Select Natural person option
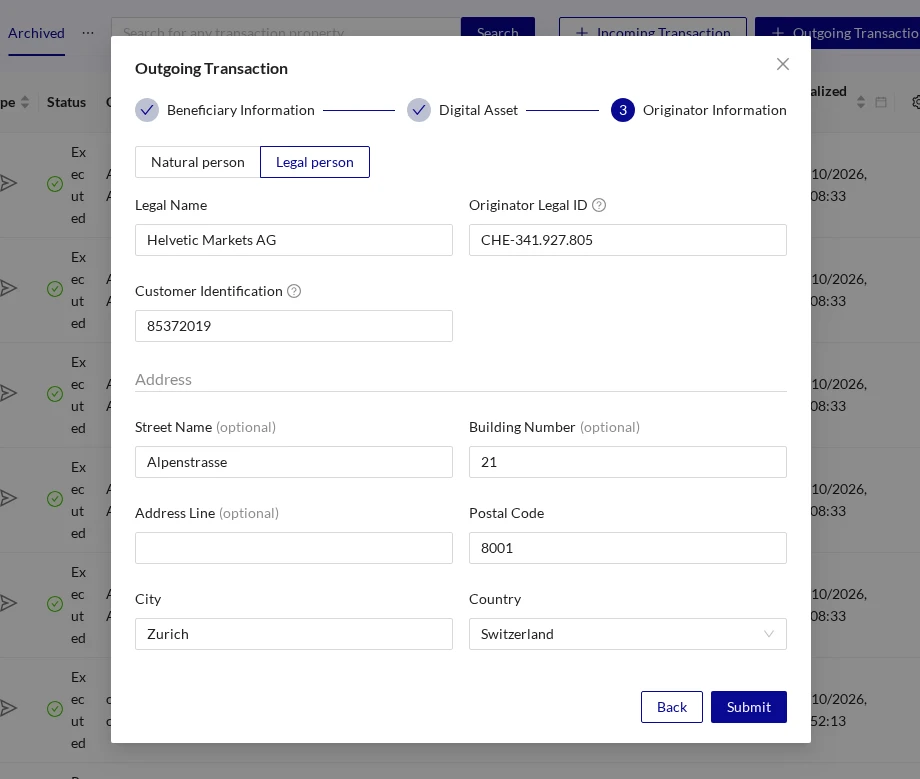The image size is (920, 779). (198, 162)
